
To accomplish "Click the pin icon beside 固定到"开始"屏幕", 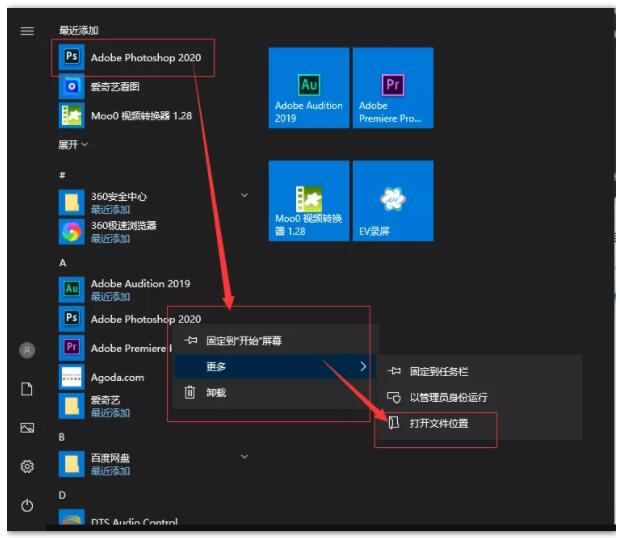I will [191, 340].
